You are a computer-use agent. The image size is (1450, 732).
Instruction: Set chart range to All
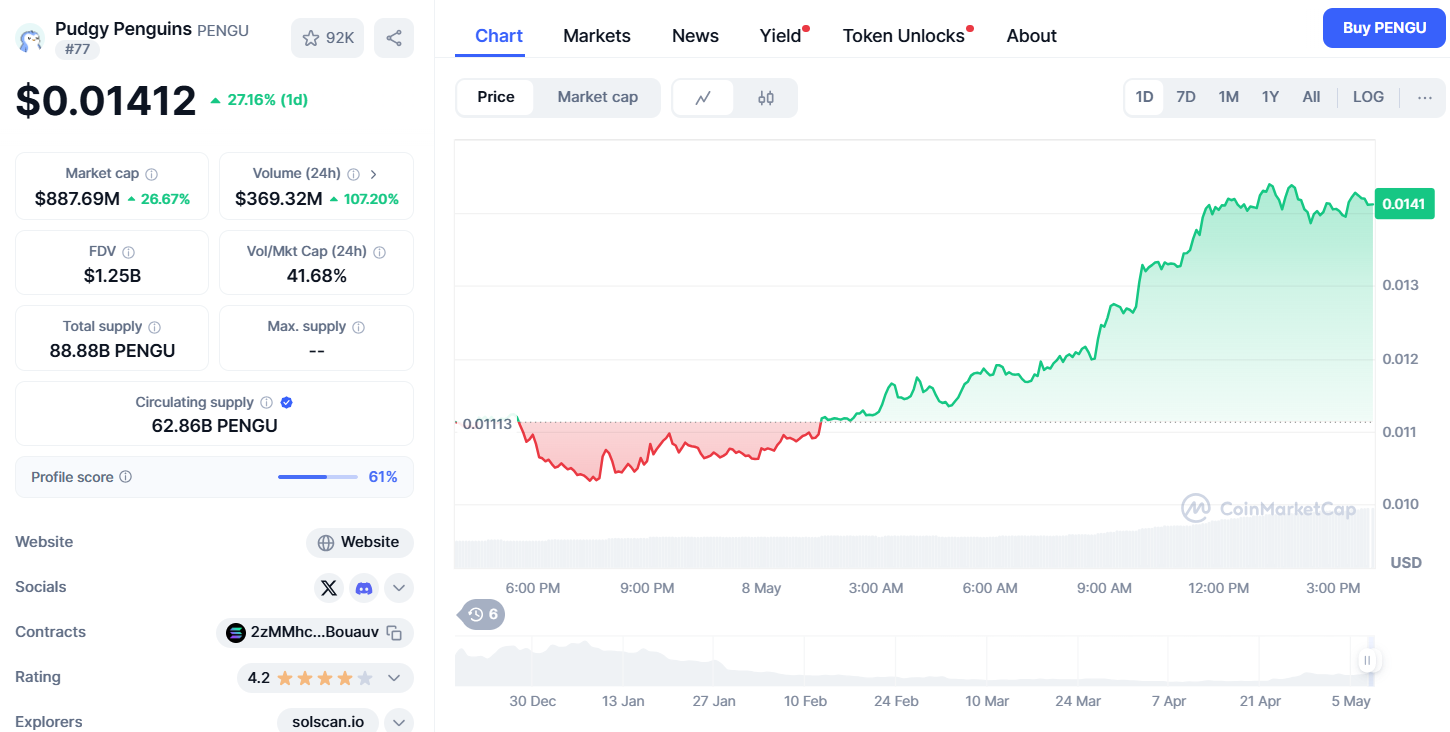point(1311,97)
